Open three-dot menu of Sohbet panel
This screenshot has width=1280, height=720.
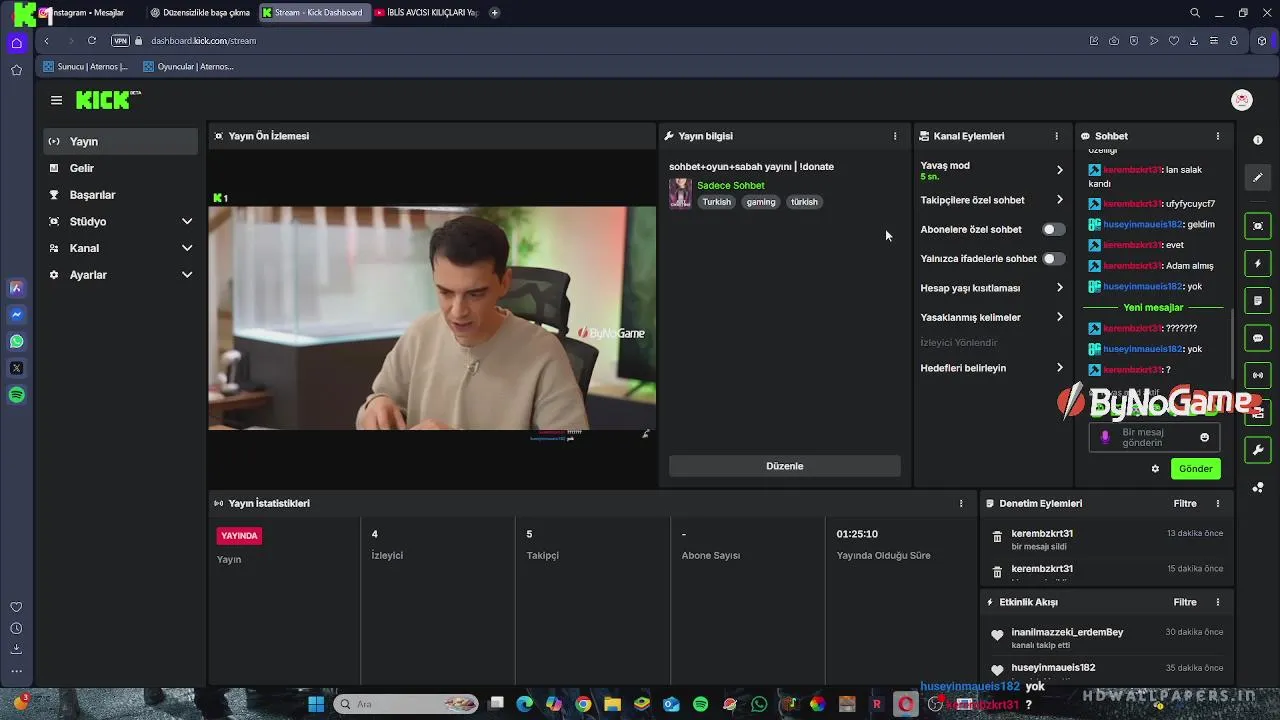[x=1217, y=136]
